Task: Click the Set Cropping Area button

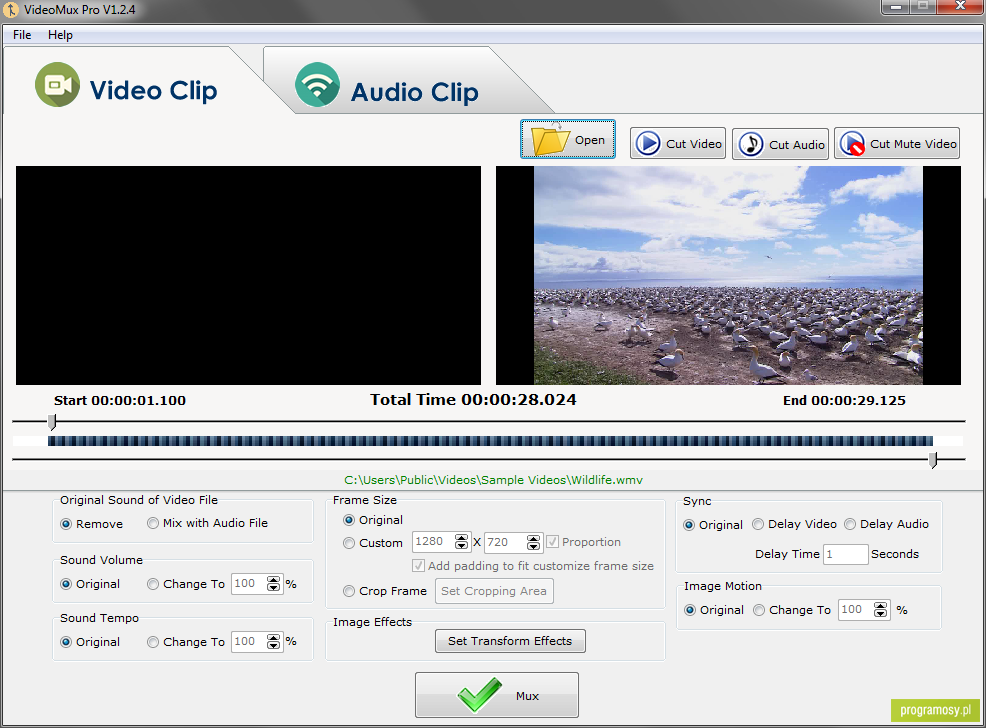Action: click(x=494, y=591)
